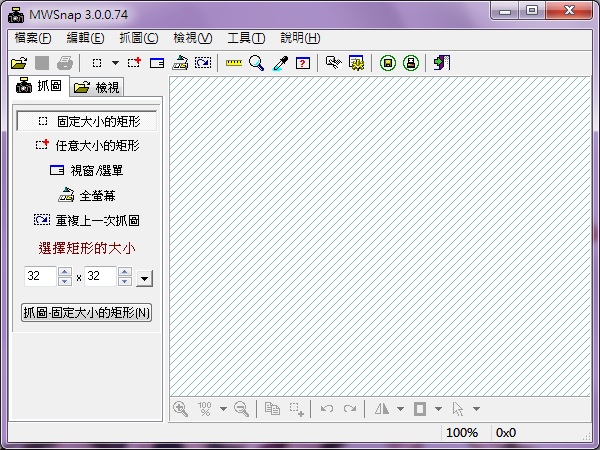Click the zoom in magnifier icon
This screenshot has height=450, width=600.
[180, 409]
